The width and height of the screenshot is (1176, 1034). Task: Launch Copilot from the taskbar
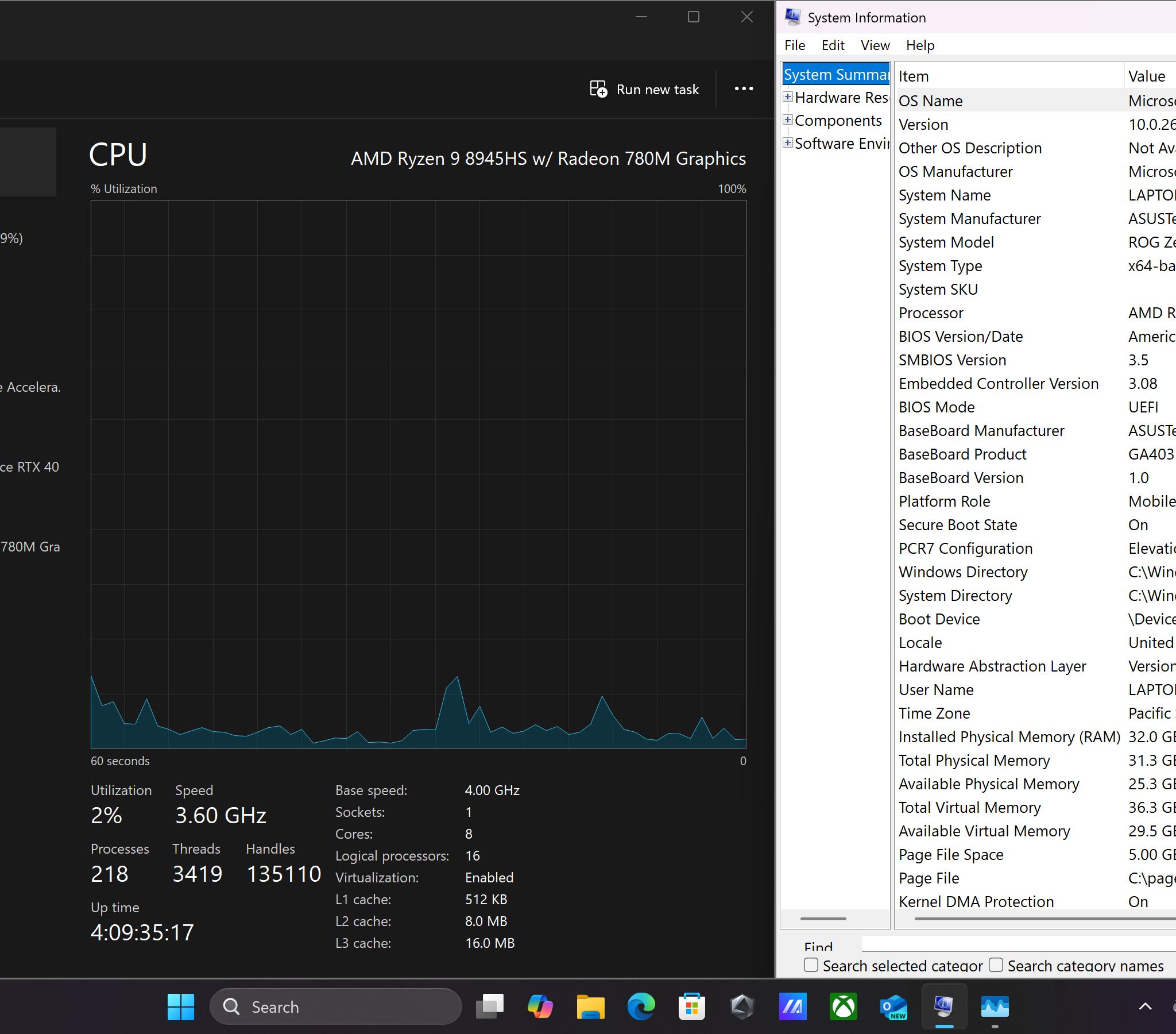540,1006
